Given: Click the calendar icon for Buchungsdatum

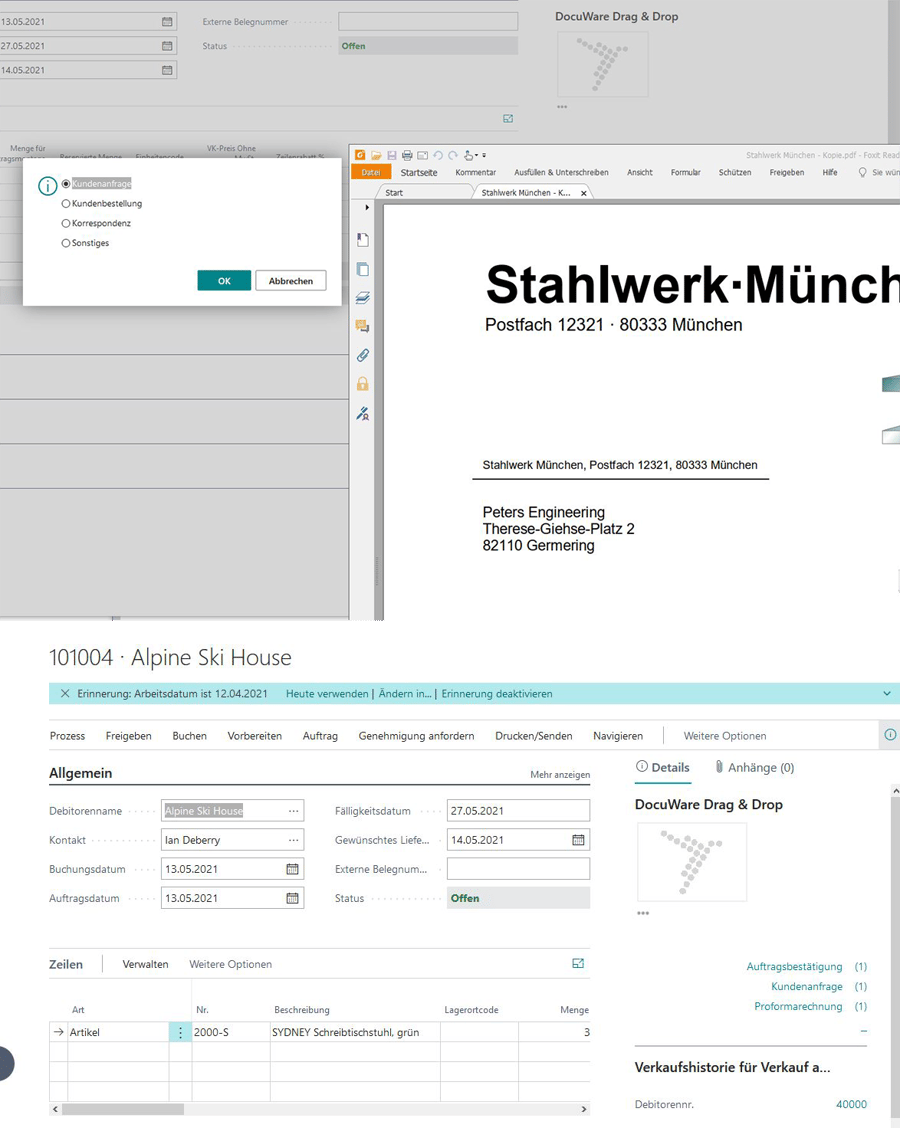Looking at the screenshot, I should (292, 869).
